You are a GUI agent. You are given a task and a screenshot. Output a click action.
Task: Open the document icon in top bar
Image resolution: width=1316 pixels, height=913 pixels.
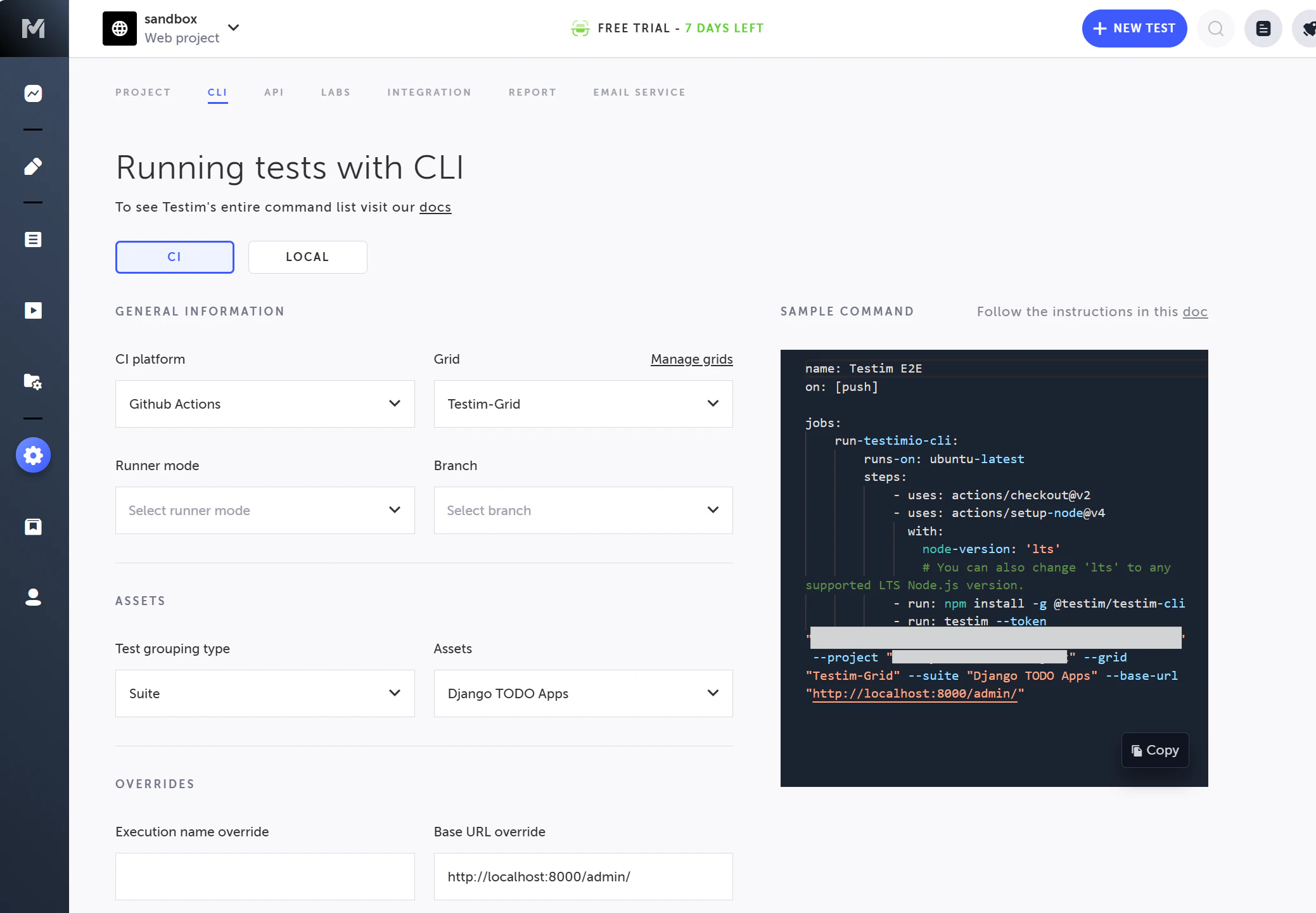(x=1263, y=29)
